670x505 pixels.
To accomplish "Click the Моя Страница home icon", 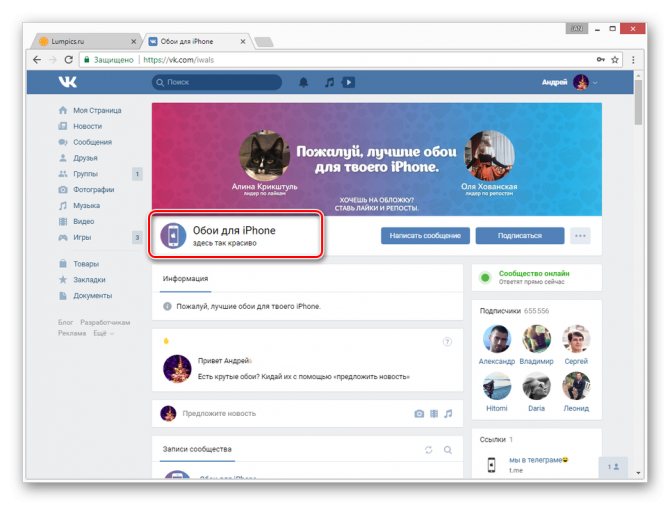I will tap(63, 110).
